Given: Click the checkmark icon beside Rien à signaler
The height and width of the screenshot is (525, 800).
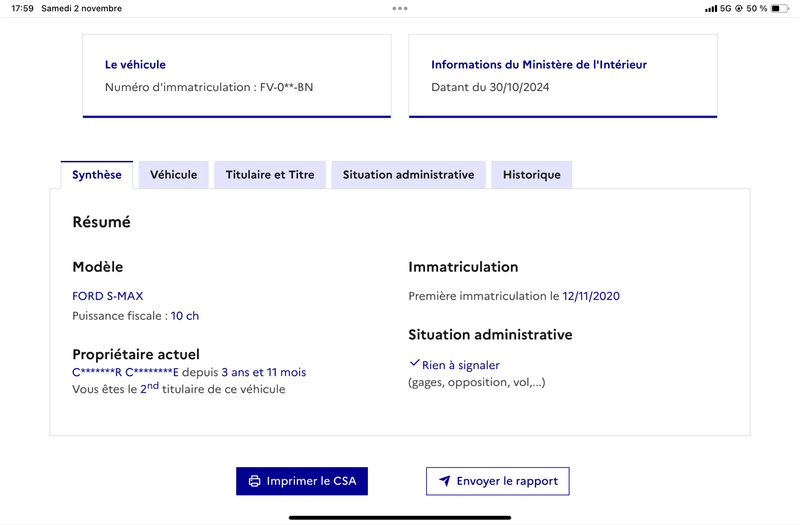Looking at the screenshot, I should [414, 363].
